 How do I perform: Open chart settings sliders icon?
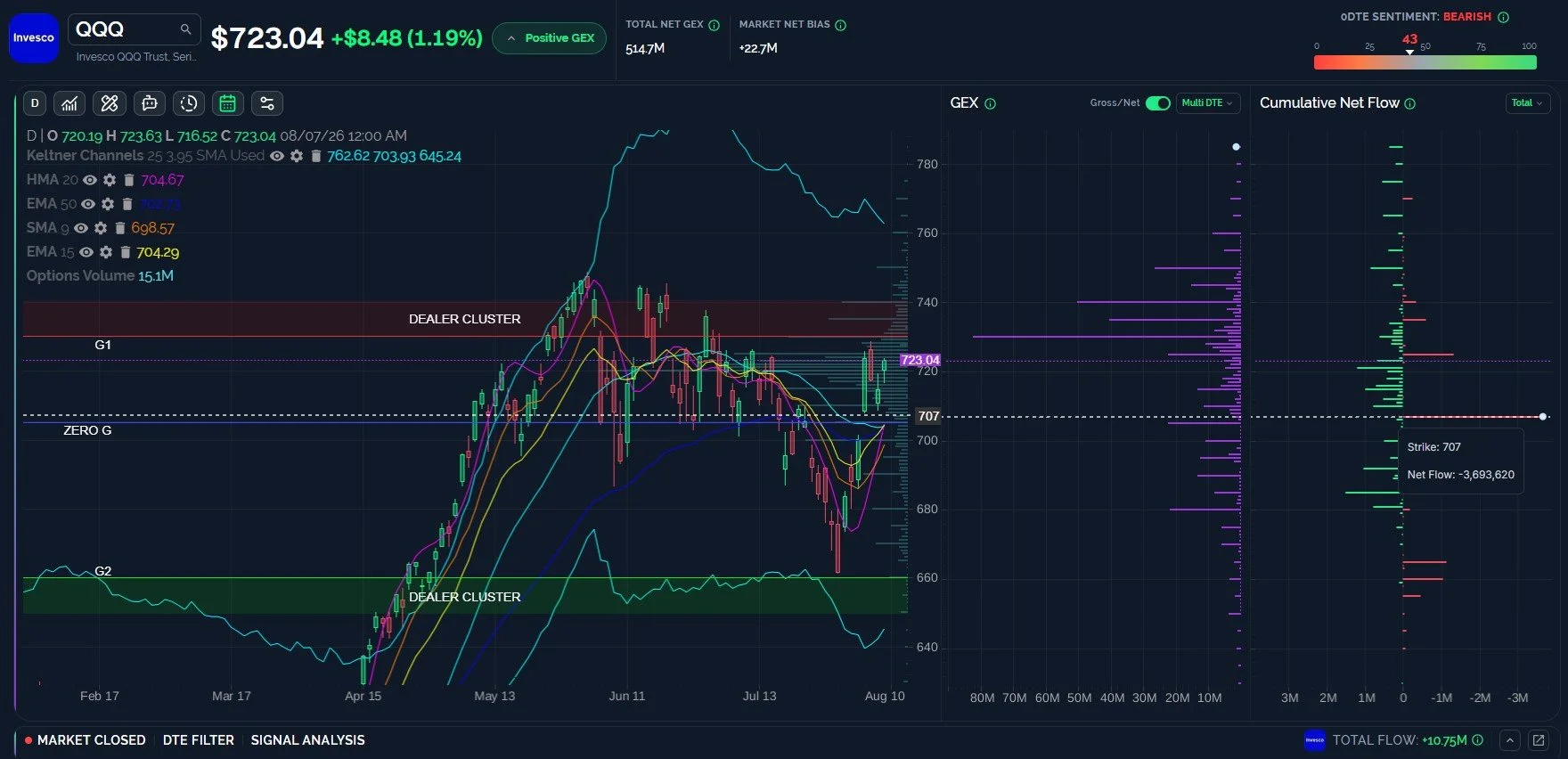coord(267,103)
